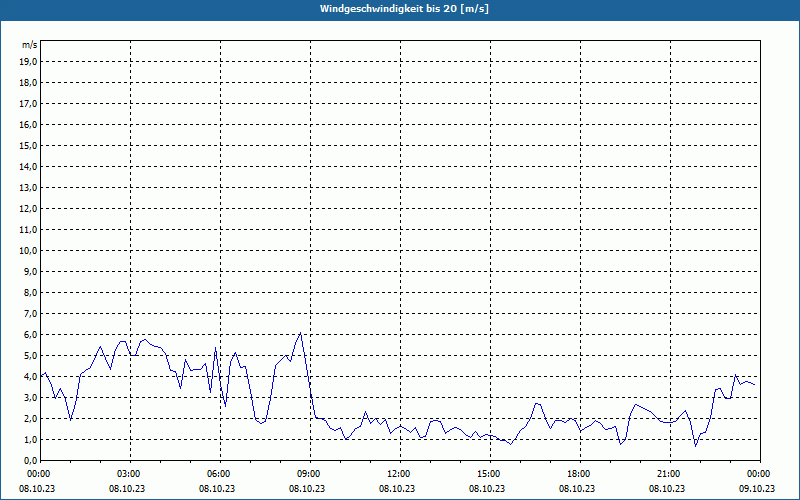
Task: Click the '08.10.23' date under '21:00'
Action: point(667,488)
